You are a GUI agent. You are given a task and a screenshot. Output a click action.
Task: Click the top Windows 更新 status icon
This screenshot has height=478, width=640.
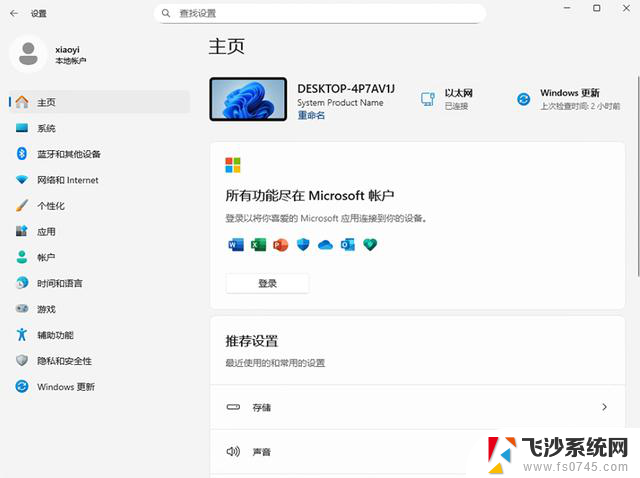tap(524, 99)
